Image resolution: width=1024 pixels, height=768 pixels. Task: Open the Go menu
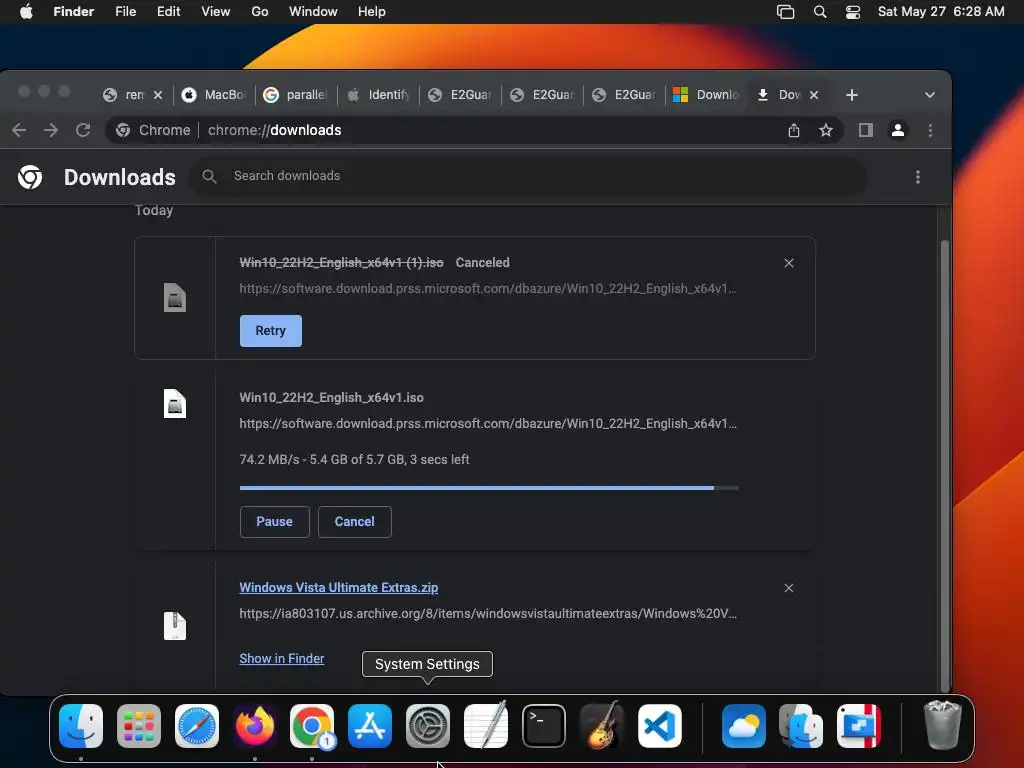[x=260, y=12]
